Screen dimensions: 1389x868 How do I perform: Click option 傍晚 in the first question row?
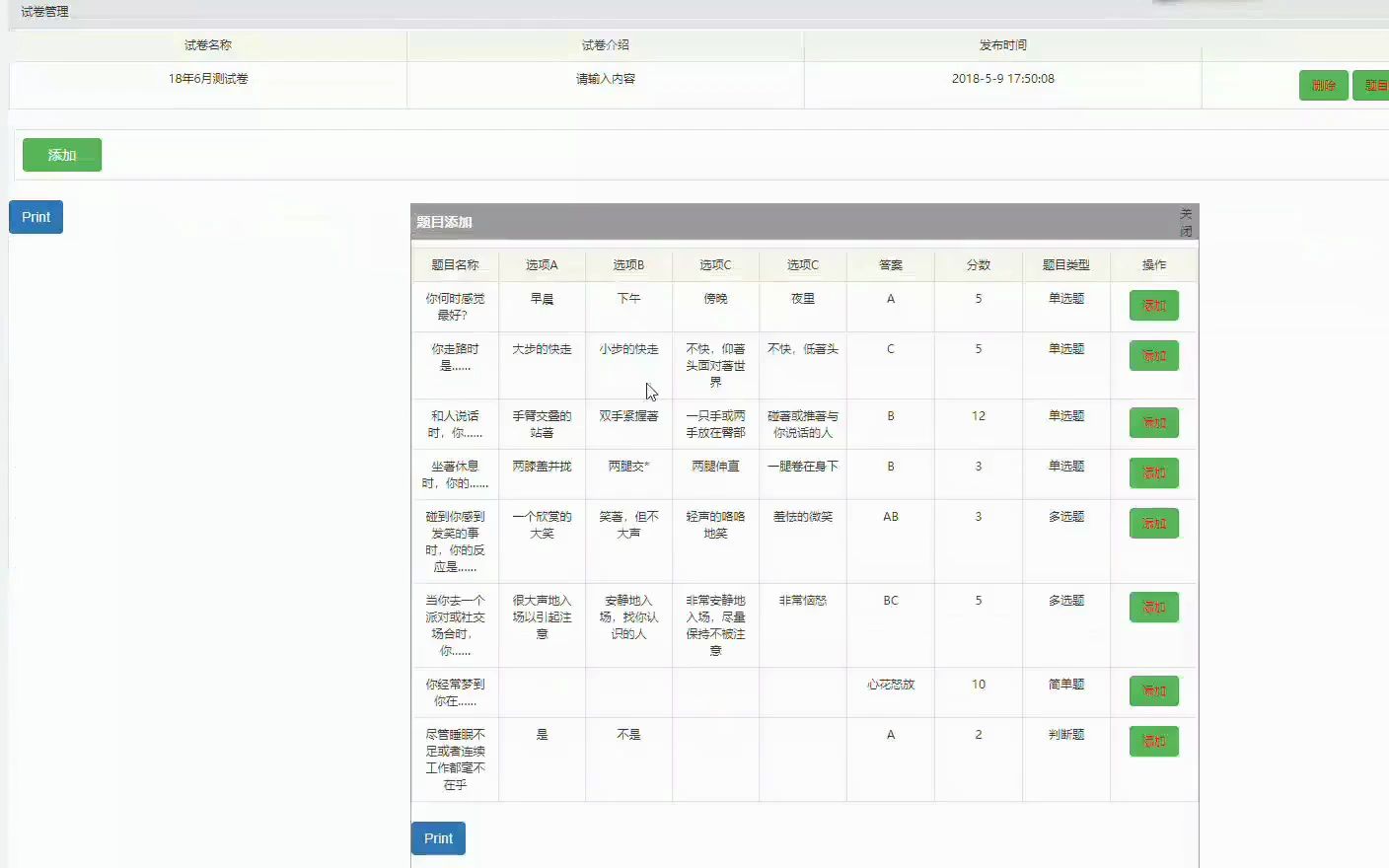pos(715,299)
